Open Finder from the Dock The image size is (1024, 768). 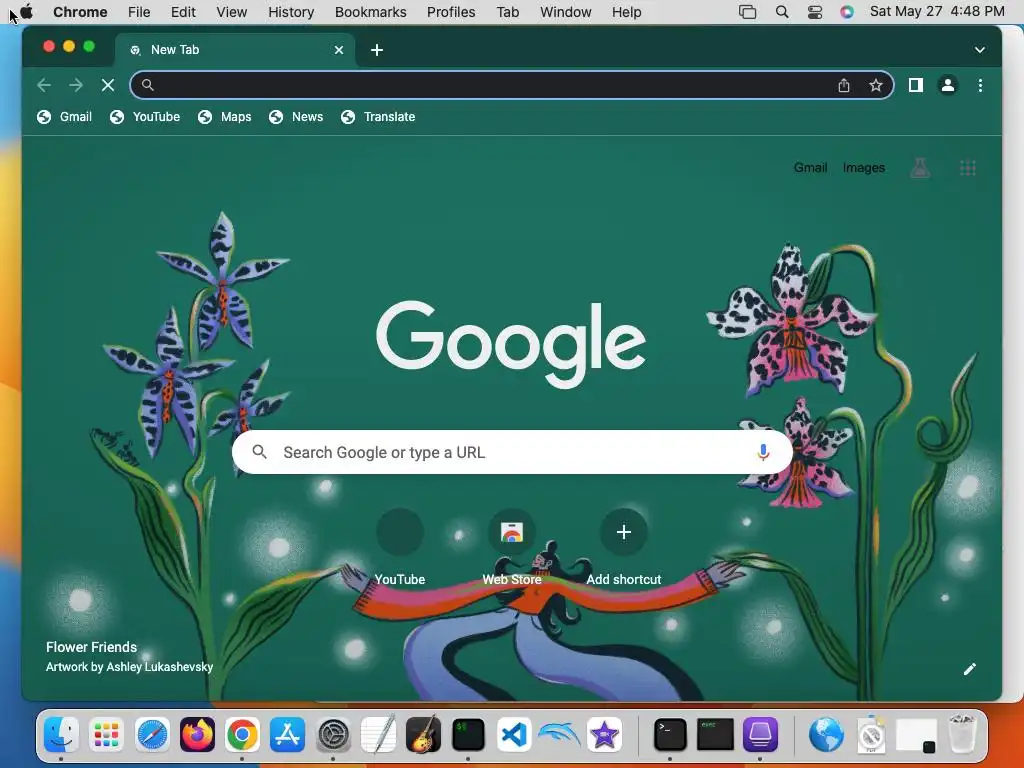61,735
